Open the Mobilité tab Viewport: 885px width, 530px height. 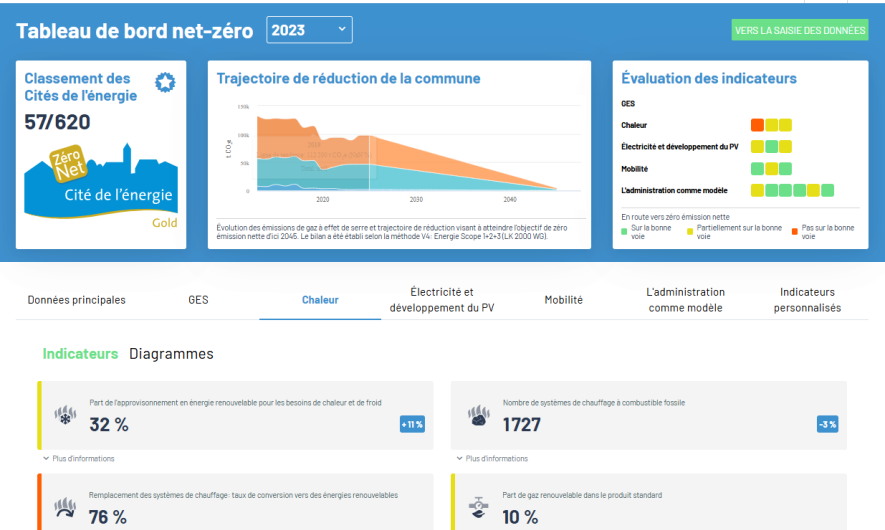click(x=563, y=300)
